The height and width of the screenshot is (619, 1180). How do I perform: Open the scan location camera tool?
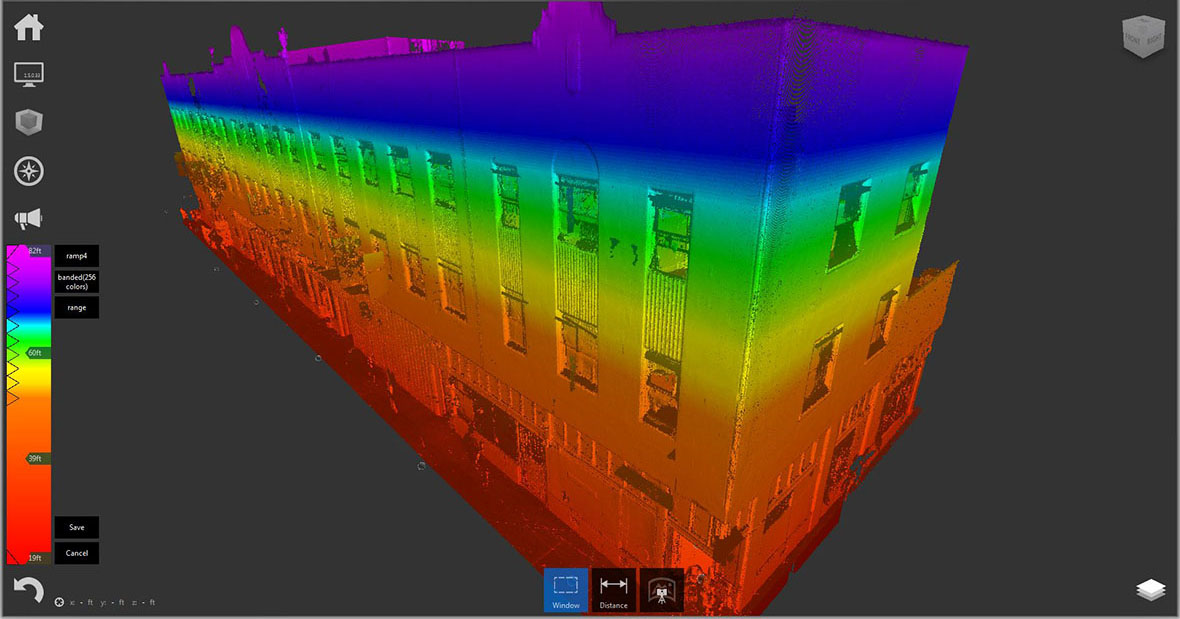(661, 590)
